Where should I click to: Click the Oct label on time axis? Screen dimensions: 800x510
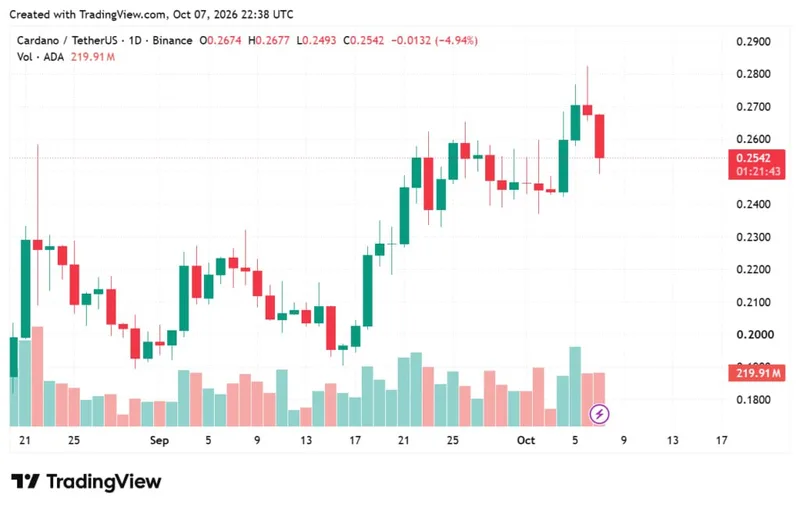(x=526, y=440)
